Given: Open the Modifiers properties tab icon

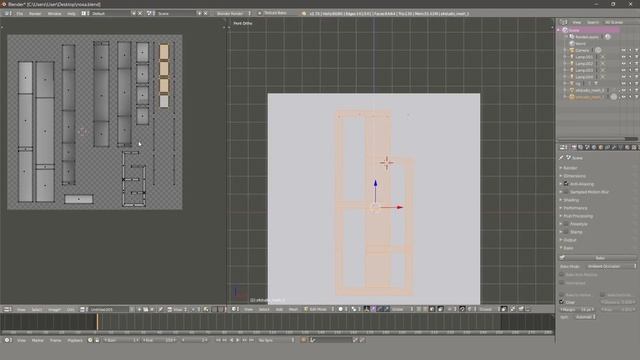Looking at the screenshot, I should click(614, 147).
